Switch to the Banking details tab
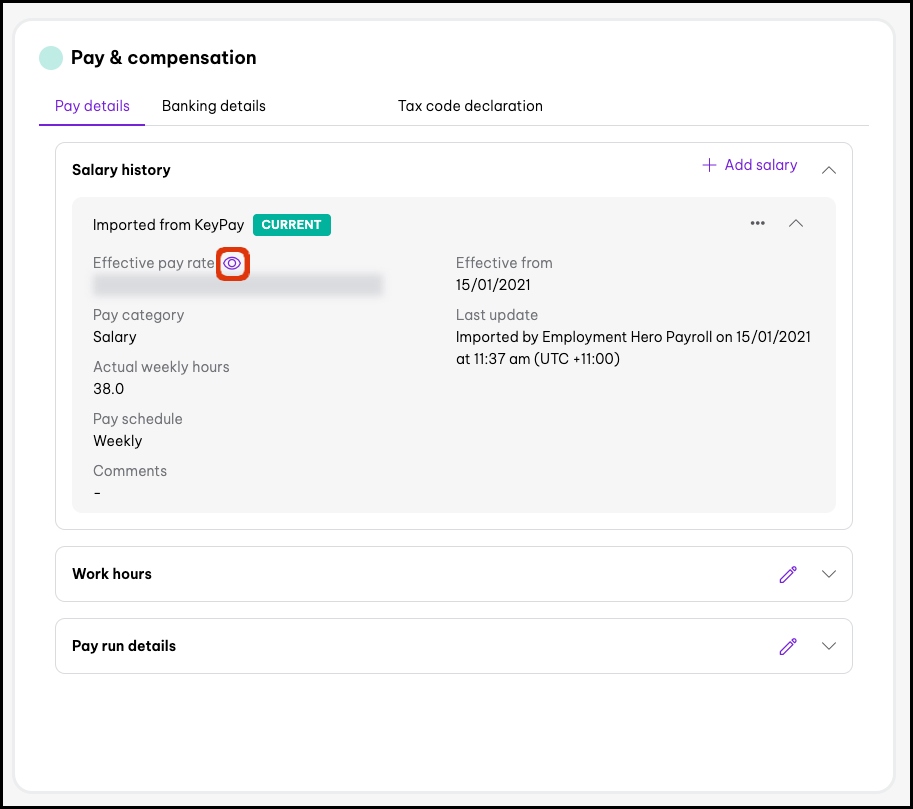The height and width of the screenshot is (809, 913). click(x=214, y=106)
